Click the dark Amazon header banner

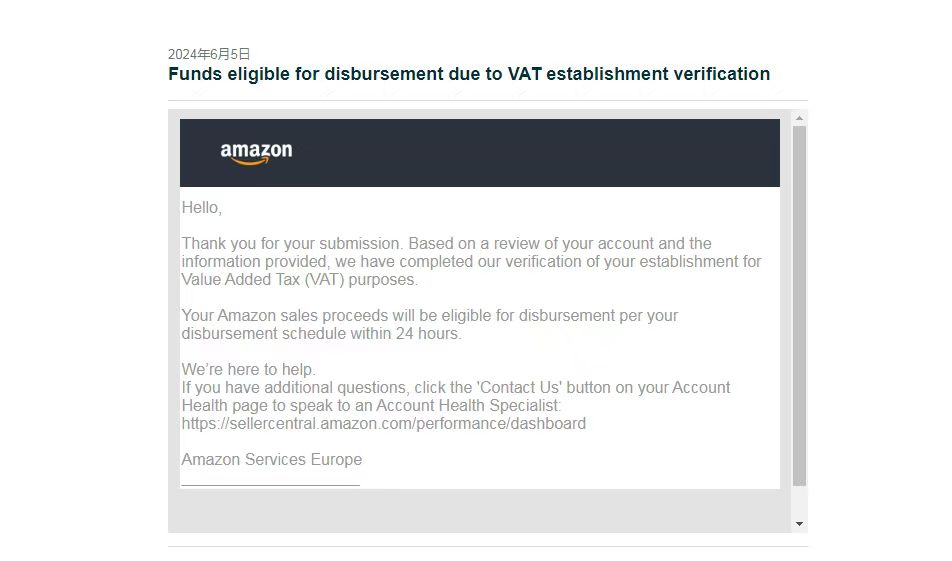point(480,153)
